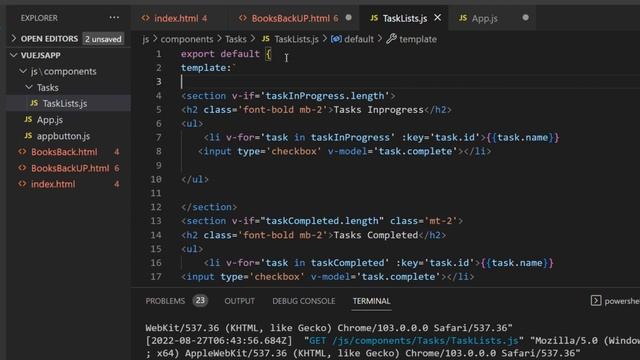Click the 'Tasks' breadcrumb segment

(x=236, y=39)
